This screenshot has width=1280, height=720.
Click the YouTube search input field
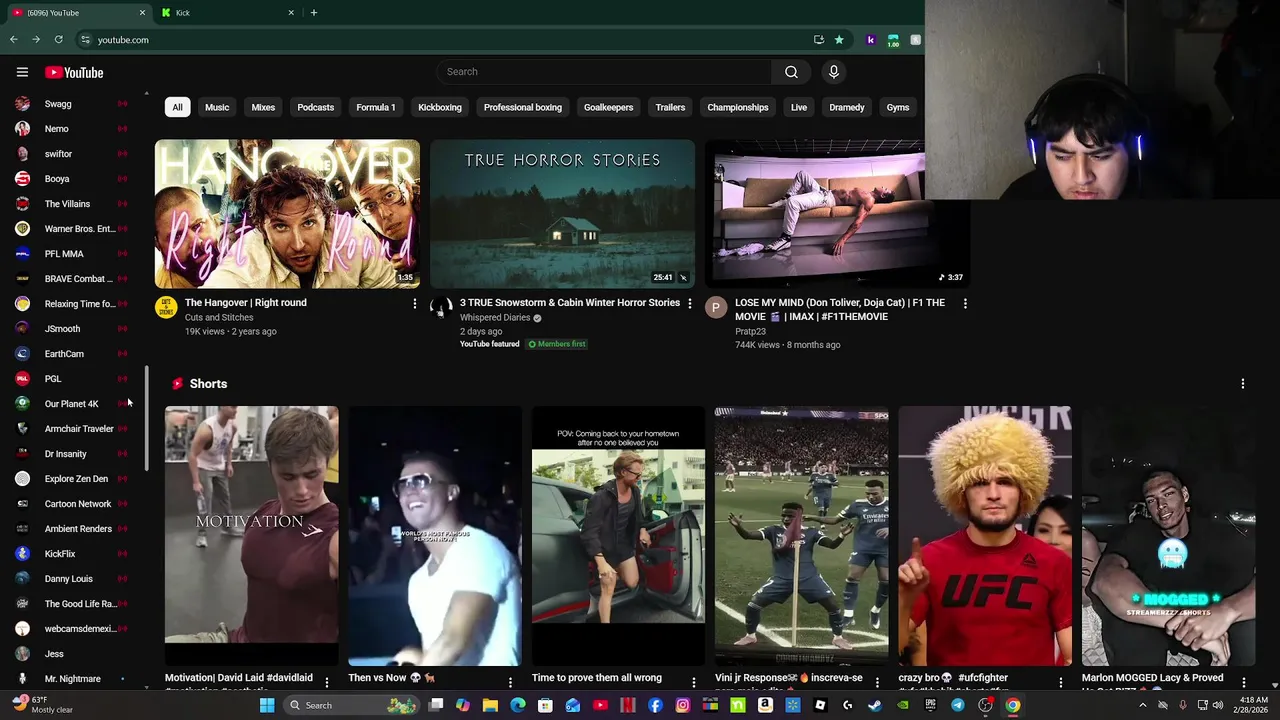603,72
